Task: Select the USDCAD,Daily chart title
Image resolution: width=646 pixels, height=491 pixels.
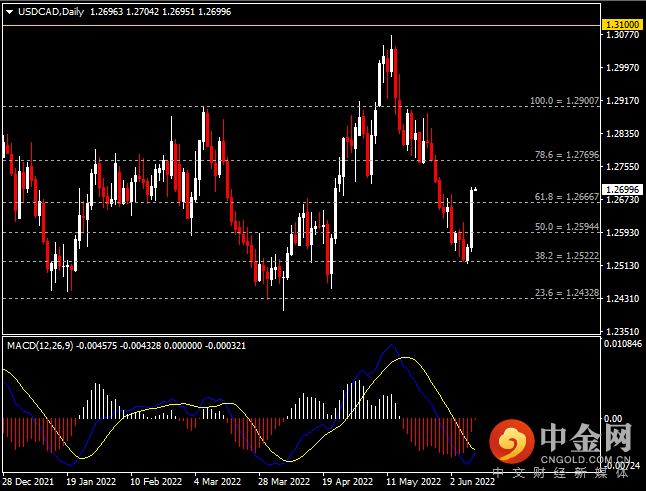Action: [x=51, y=12]
